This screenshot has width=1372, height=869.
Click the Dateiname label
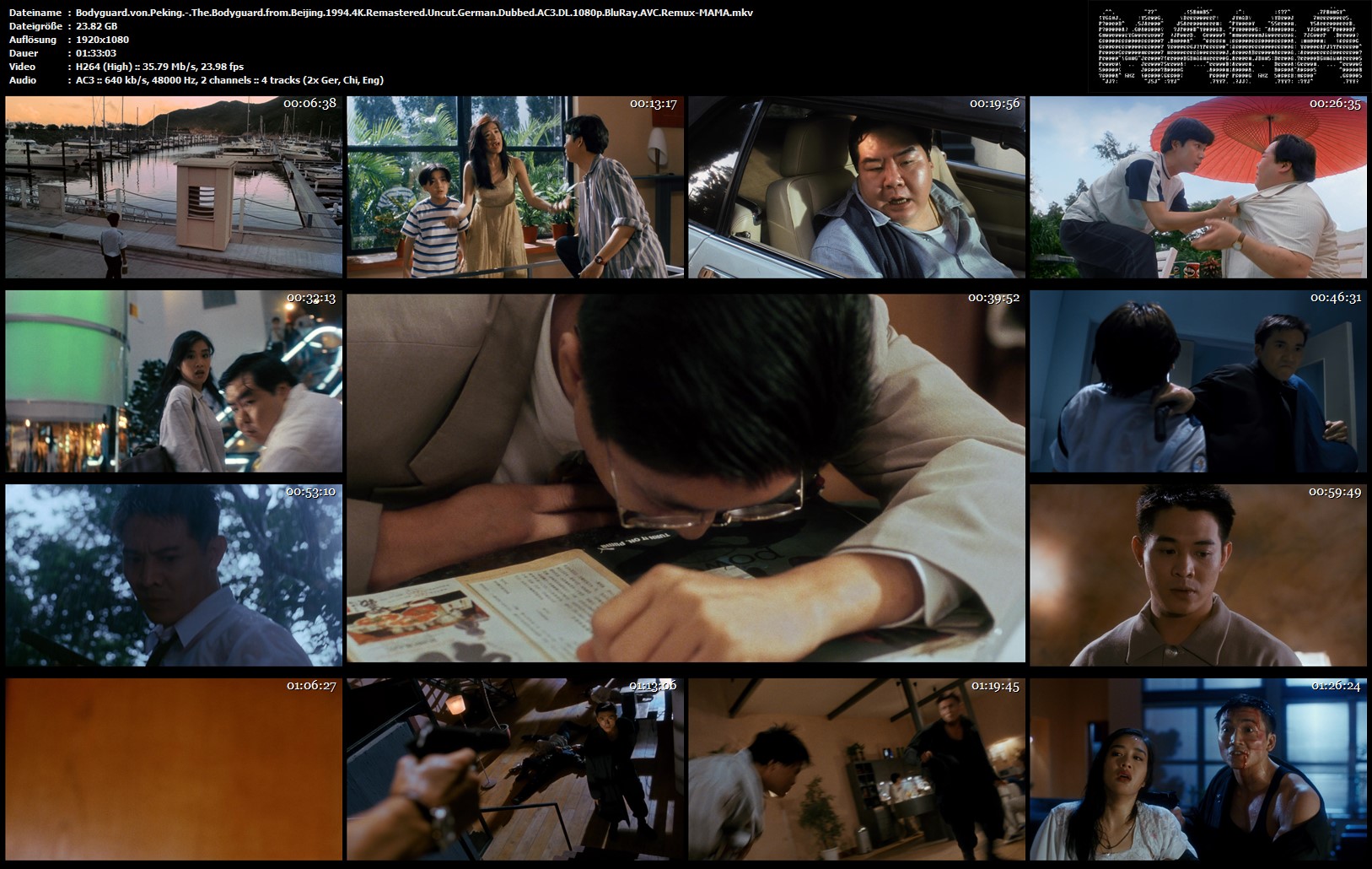(35, 13)
